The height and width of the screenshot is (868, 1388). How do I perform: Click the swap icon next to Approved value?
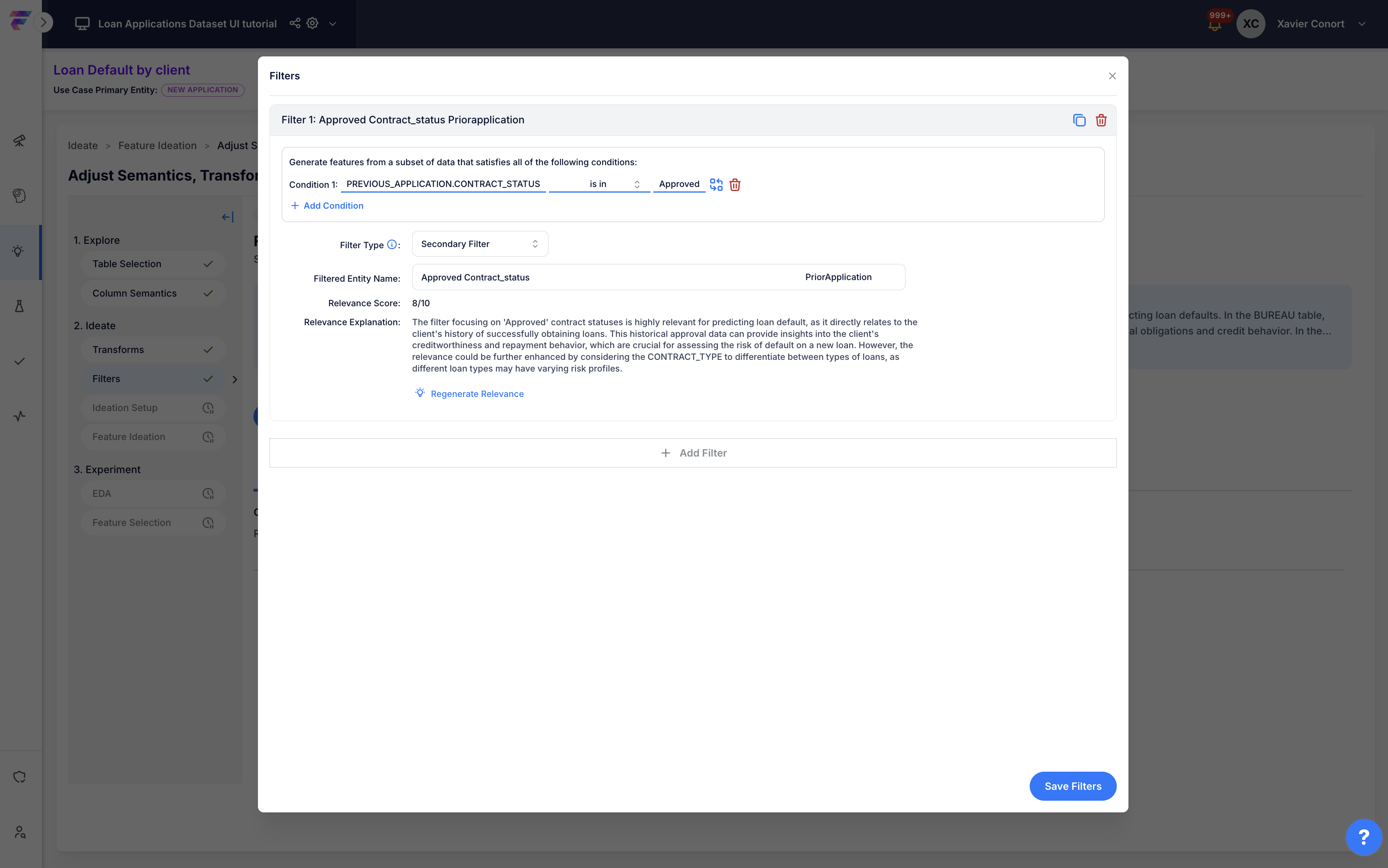(x=716, y=184)
